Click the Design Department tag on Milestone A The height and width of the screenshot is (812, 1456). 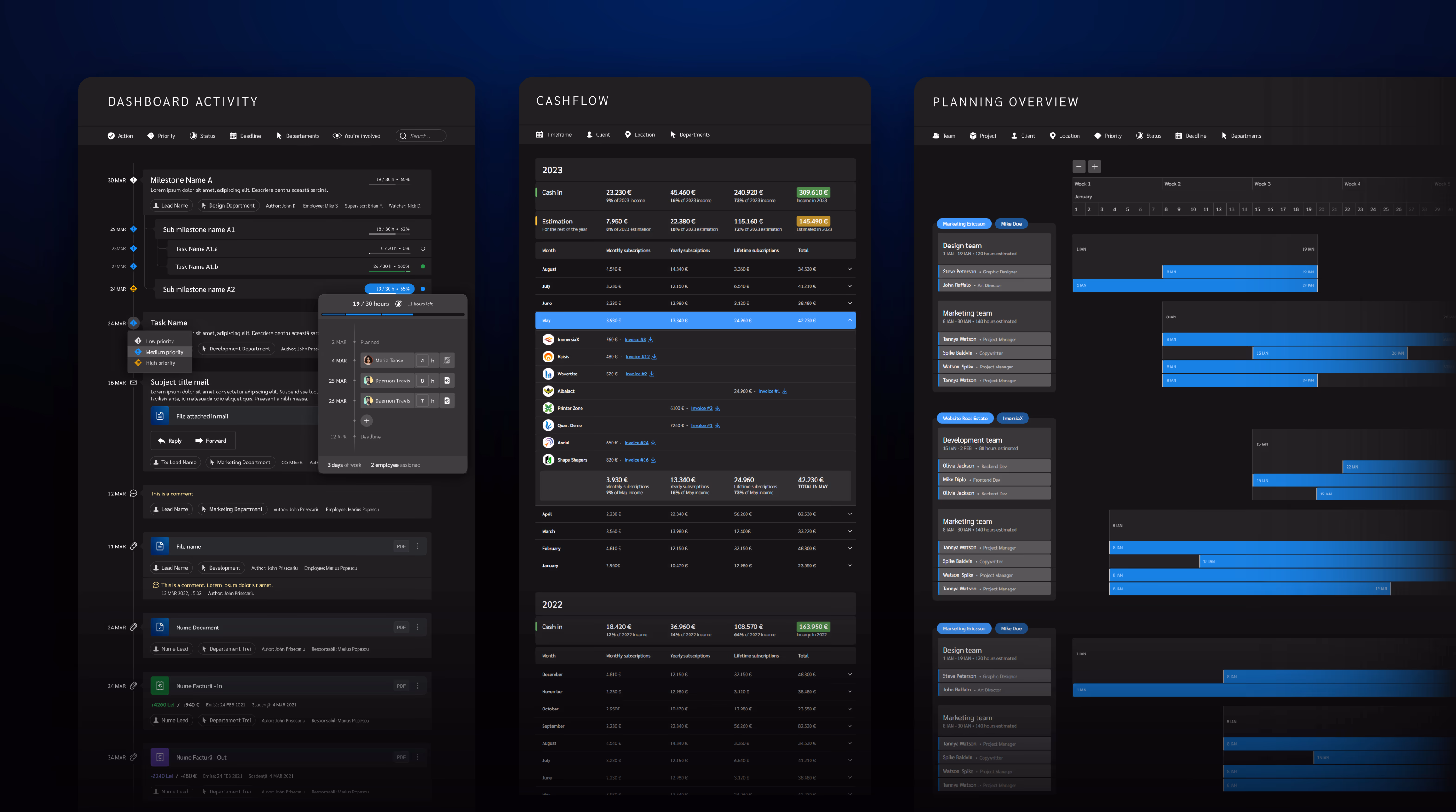[228, 206]
